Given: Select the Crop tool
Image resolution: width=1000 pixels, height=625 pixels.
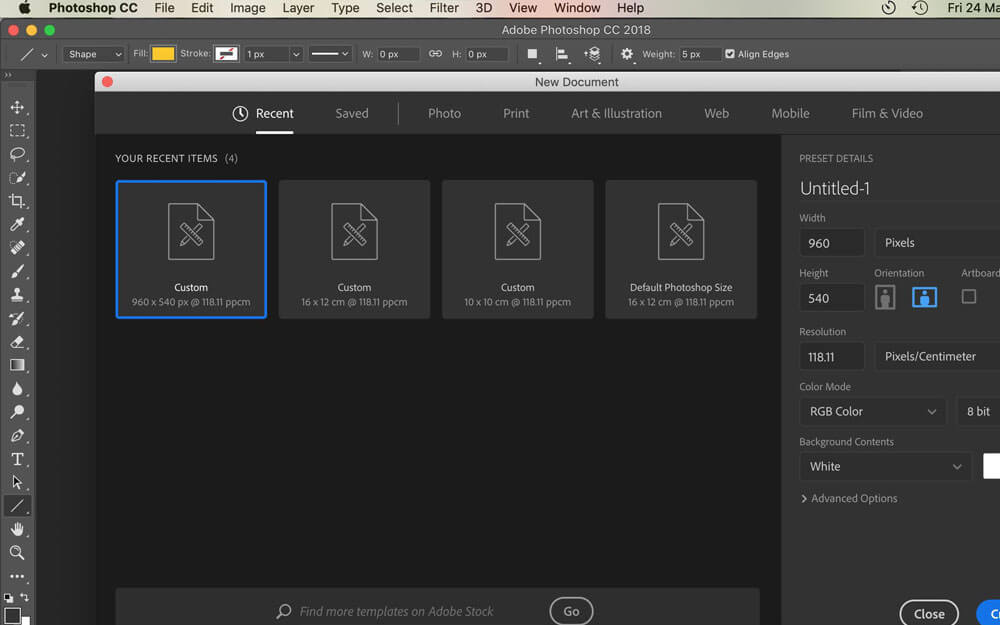Looking at the screenshot, I should [x=17, y=202].
